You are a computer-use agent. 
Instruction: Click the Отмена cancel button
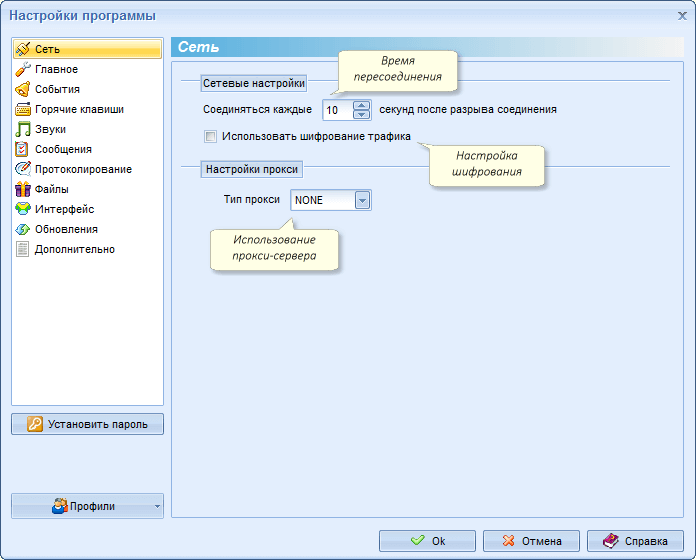[x=531, y=541]
